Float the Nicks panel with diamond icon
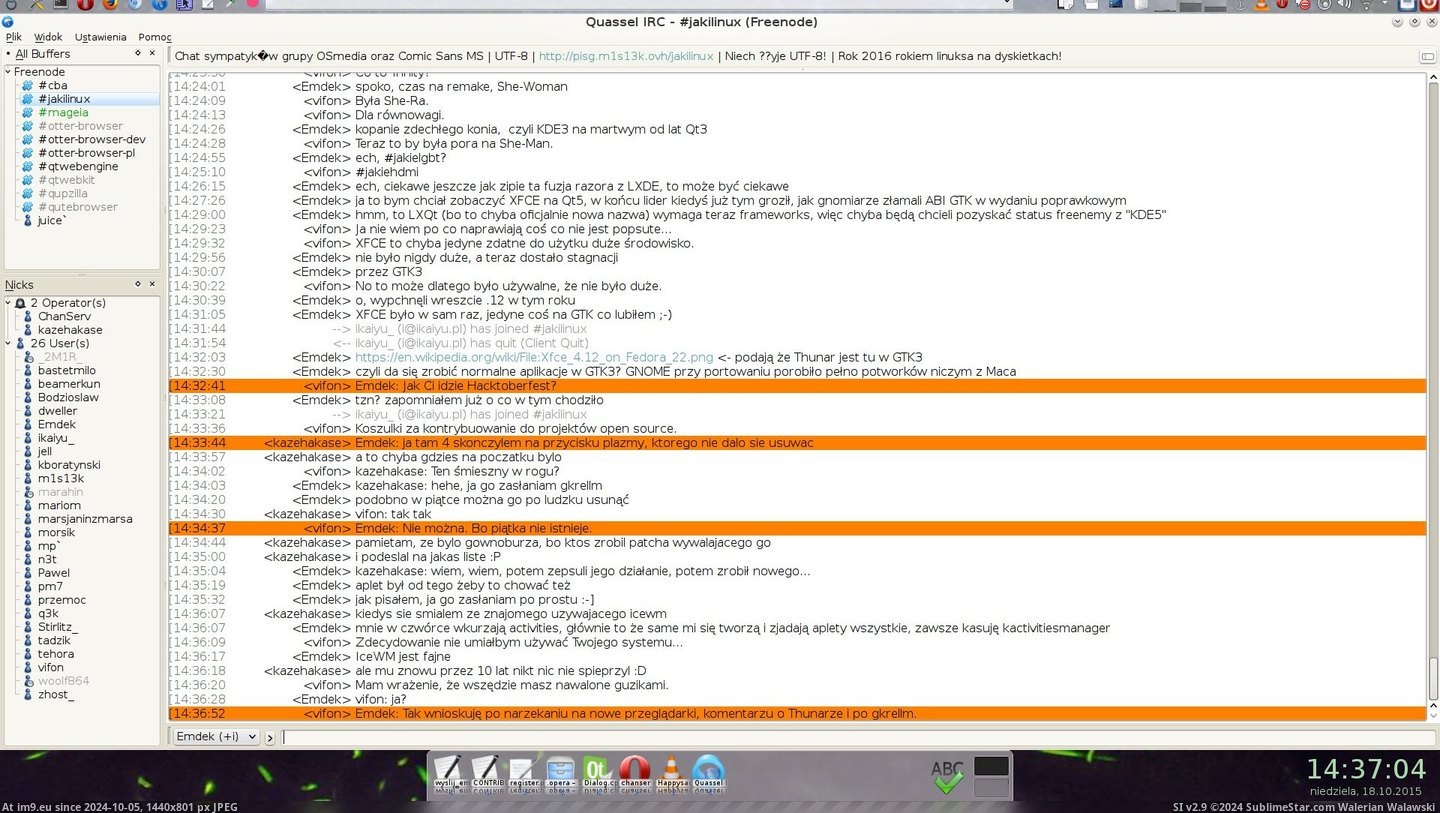 (x=138, y=285)
